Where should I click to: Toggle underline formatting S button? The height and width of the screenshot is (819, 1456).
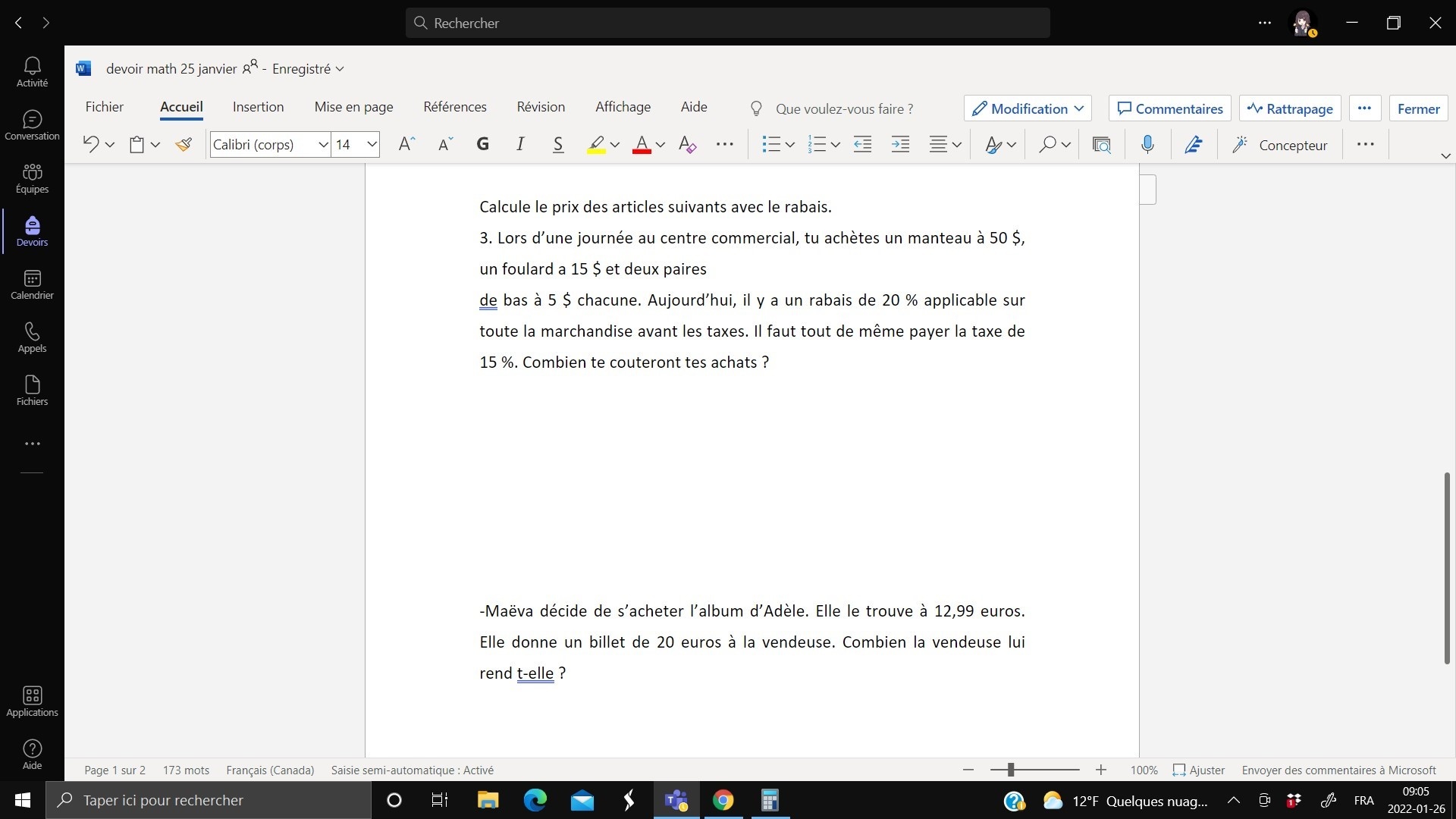(x=558, y=144)
